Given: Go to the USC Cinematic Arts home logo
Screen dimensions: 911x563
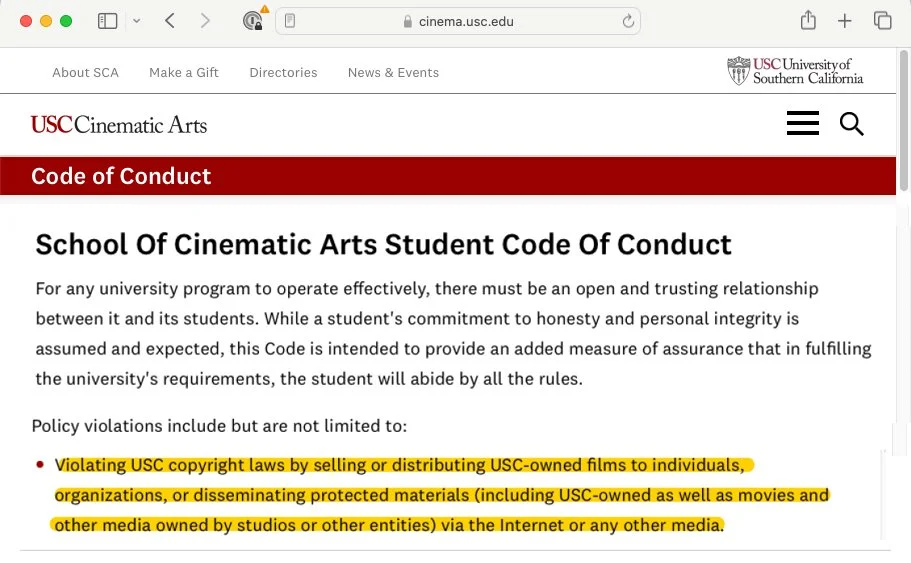Looking at the screenshot, I should coord(119,125).
